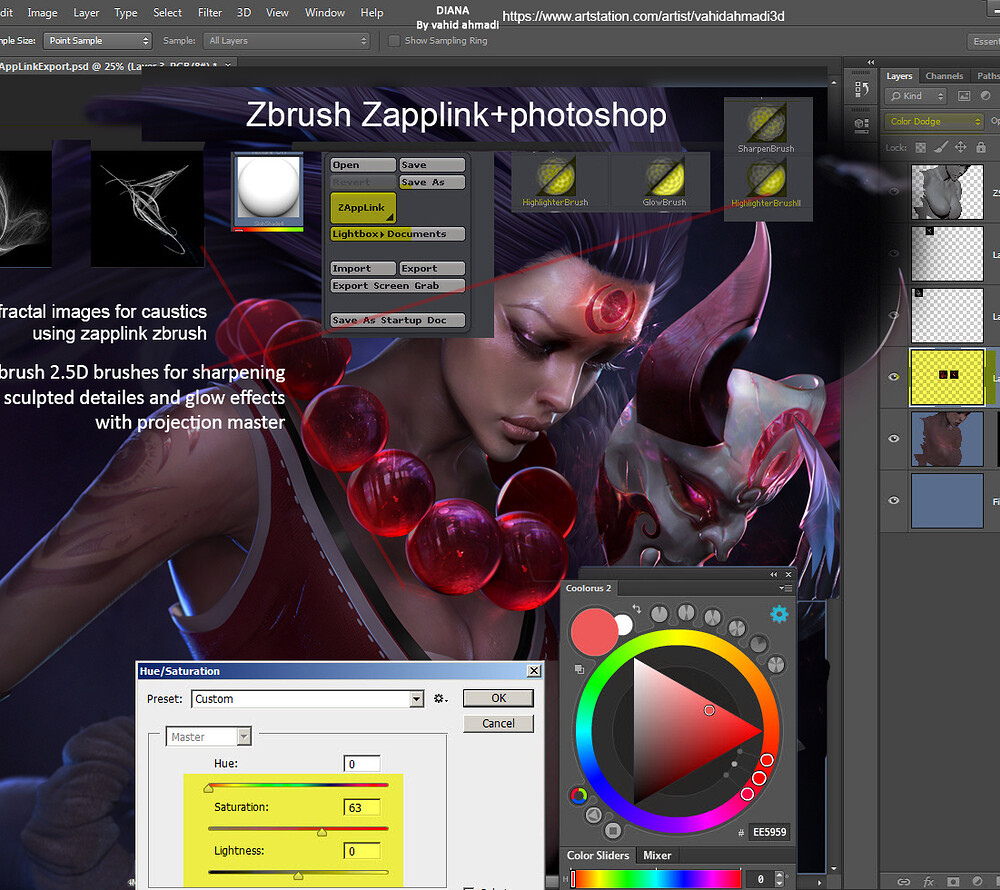Screen dimensions: 1000x890
Task: Select the HighlighterBrush icon
Action: click(x=555, y=177)
